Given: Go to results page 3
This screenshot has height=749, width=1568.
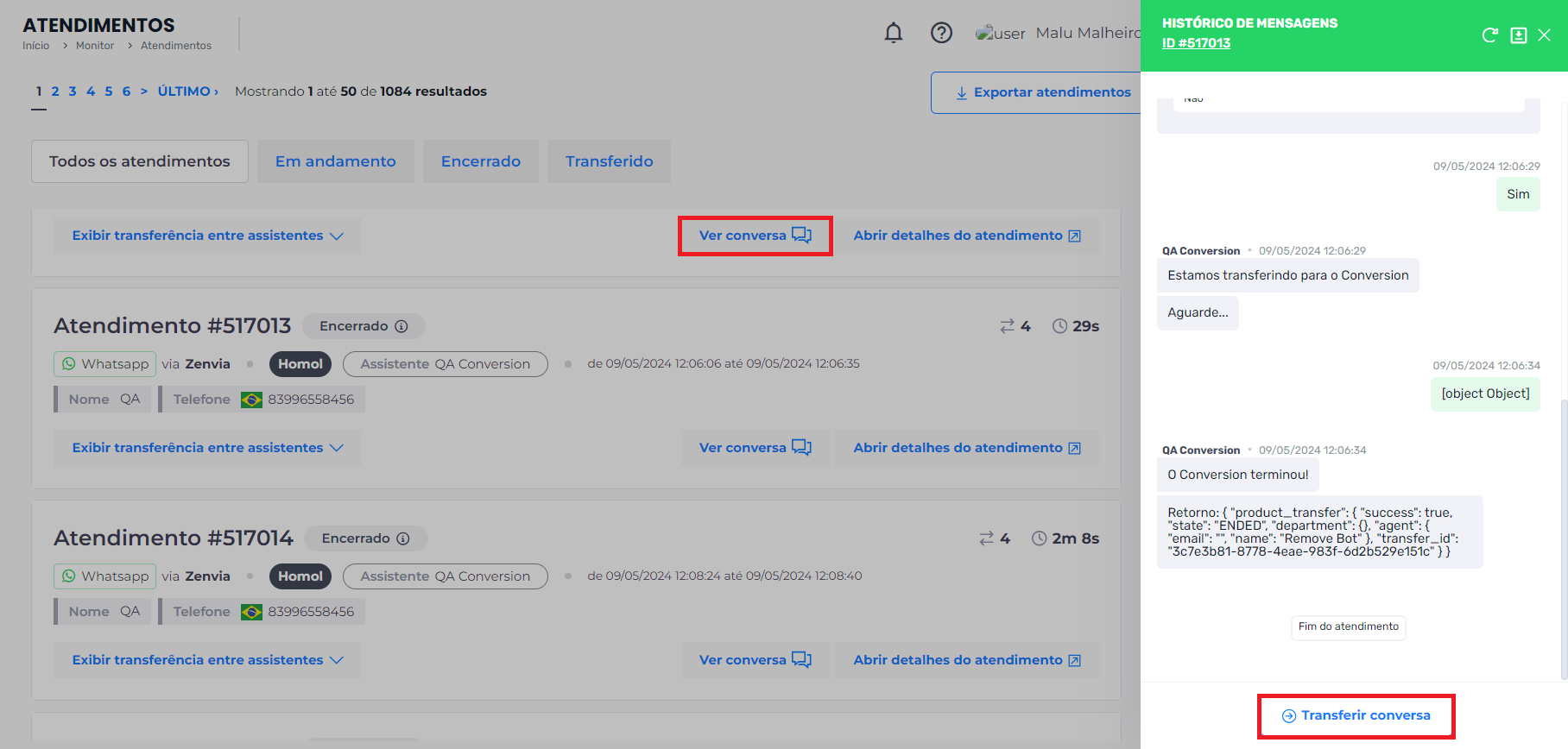Looking at the screenshot, I should [73, 91].
